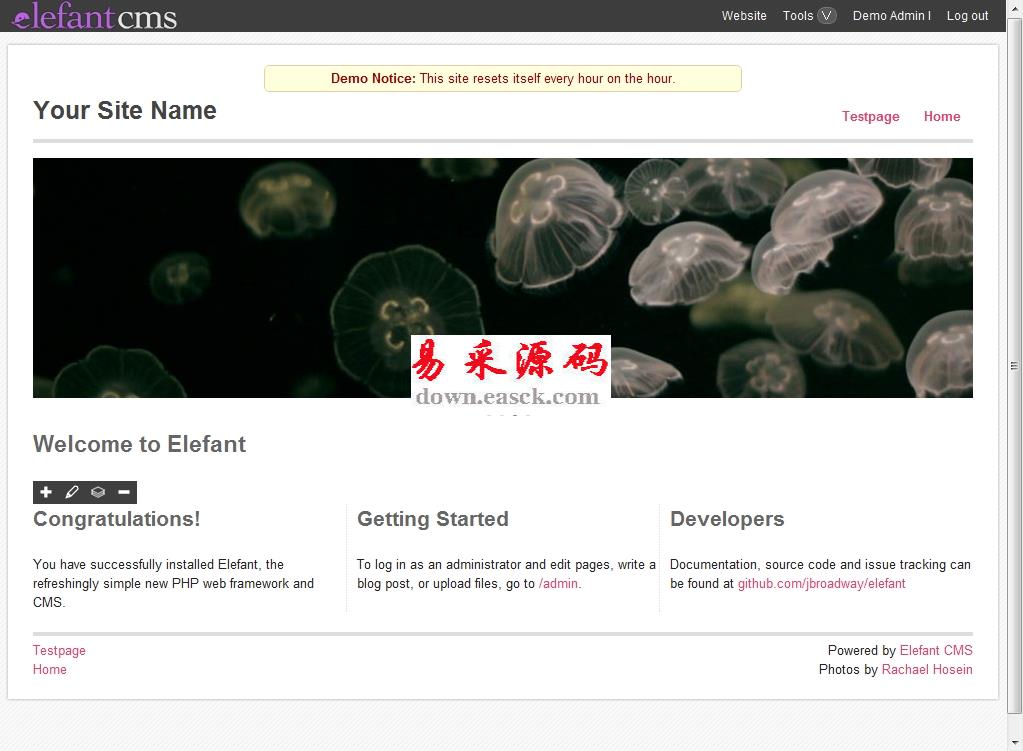Click the vertical scrollbar grip
The width and height of the screenshot is (1023, 751).
click(1014, 366)
